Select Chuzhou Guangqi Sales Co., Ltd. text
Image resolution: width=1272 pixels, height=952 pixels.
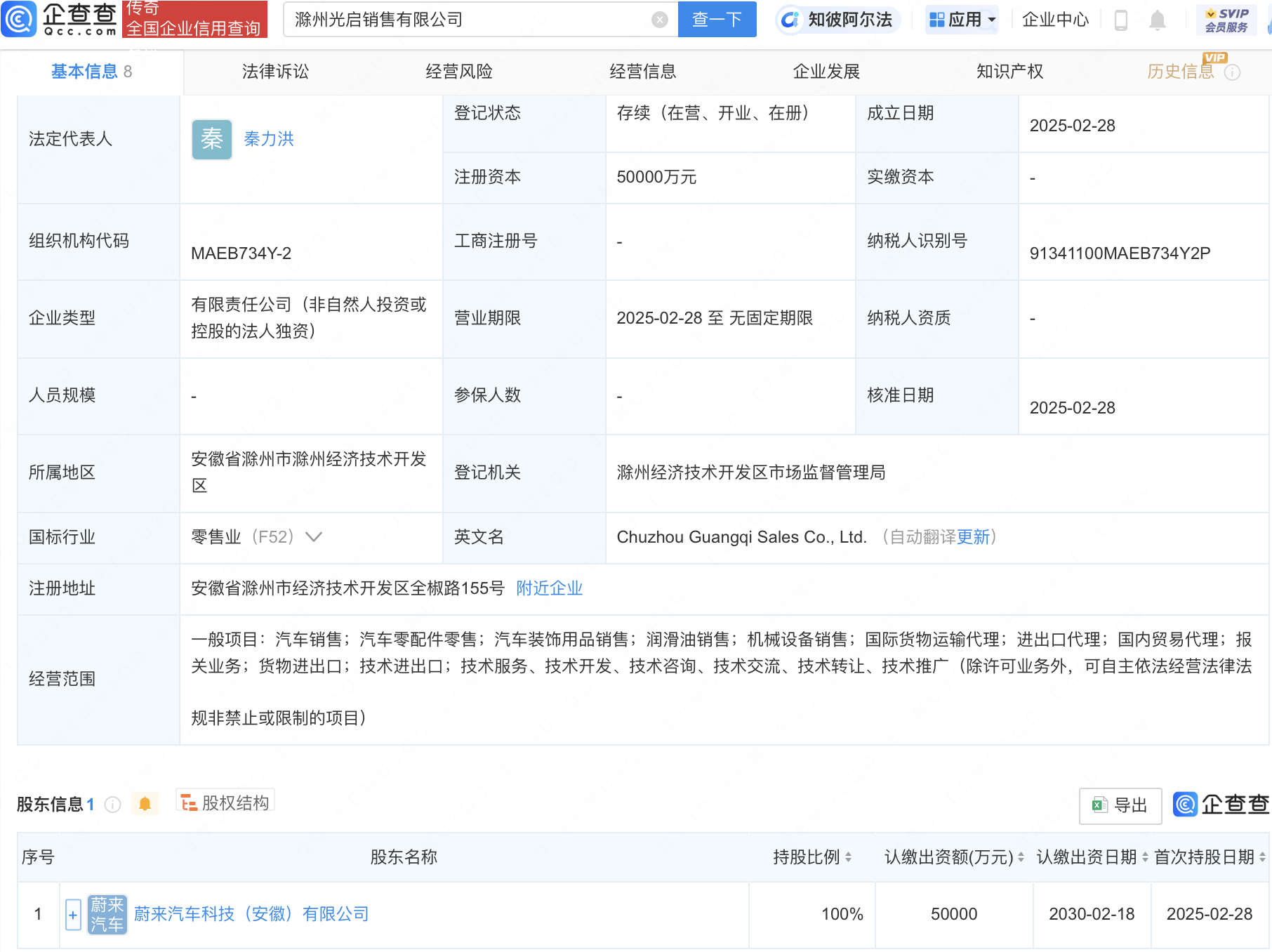(741, 537)
